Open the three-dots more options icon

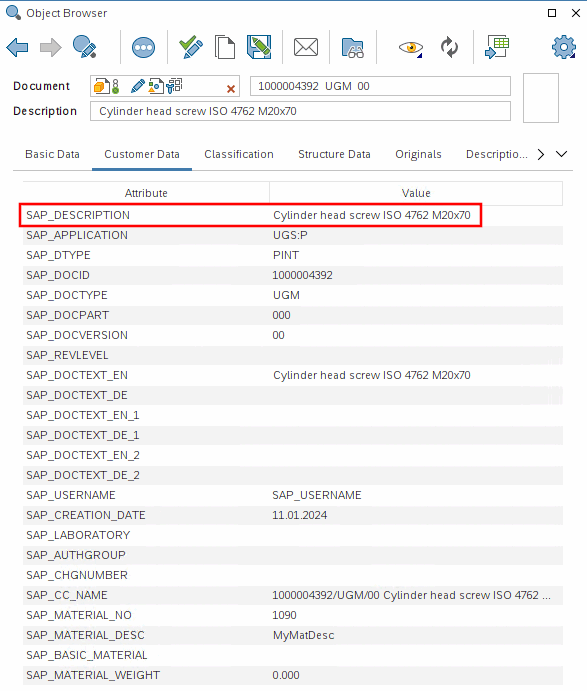(143, 47)
